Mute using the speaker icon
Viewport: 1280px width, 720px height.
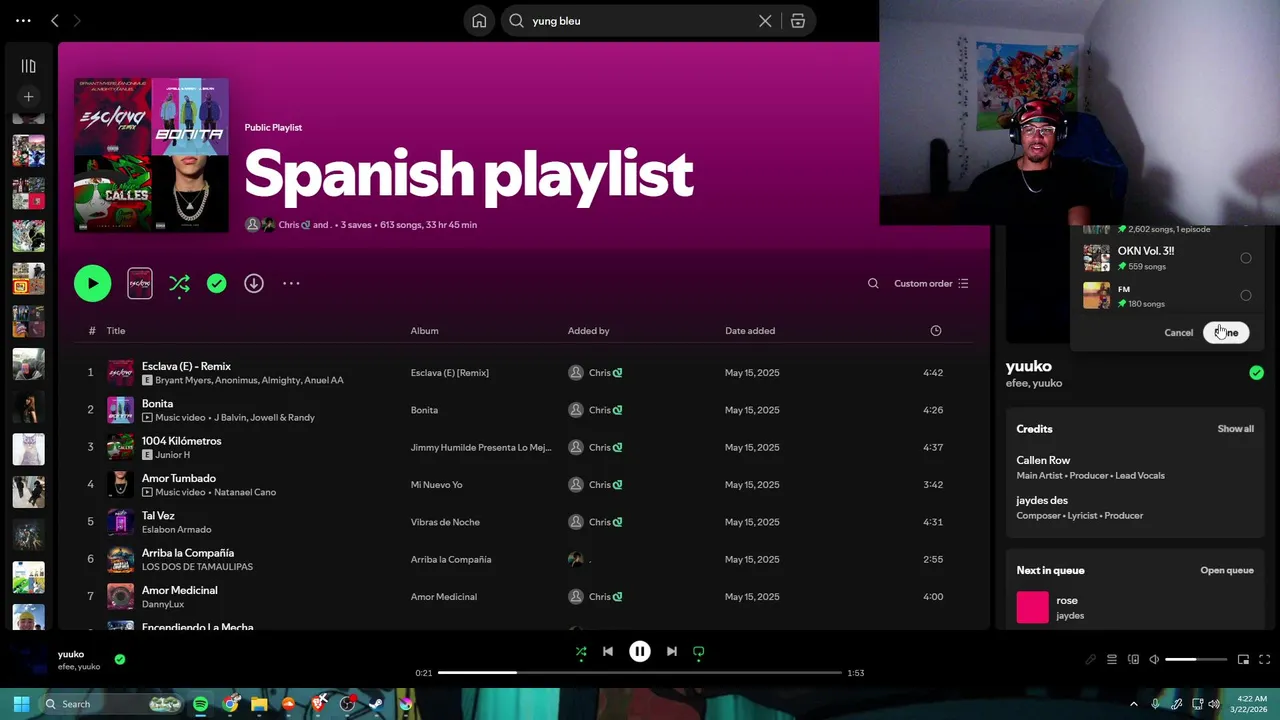click(x=1154, y=660)
